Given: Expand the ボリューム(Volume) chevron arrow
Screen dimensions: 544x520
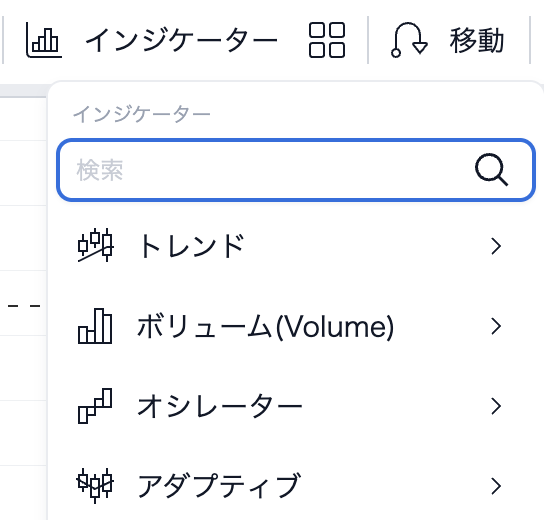Looking at the screenshot, I should (496, 326).
